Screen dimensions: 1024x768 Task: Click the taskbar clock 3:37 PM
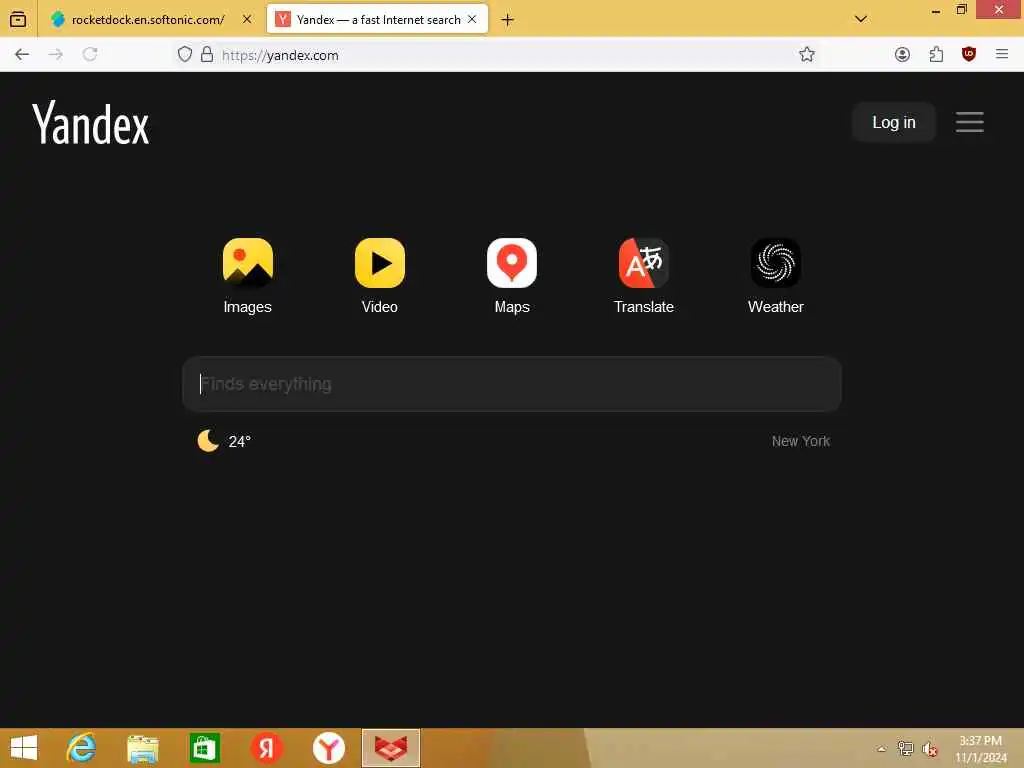point(980,749)
